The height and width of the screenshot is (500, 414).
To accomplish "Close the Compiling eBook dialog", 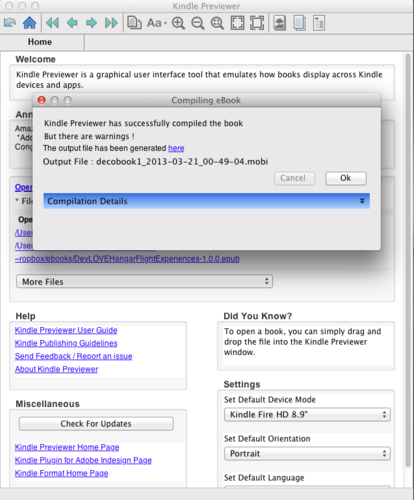I will tap(42, 100).
